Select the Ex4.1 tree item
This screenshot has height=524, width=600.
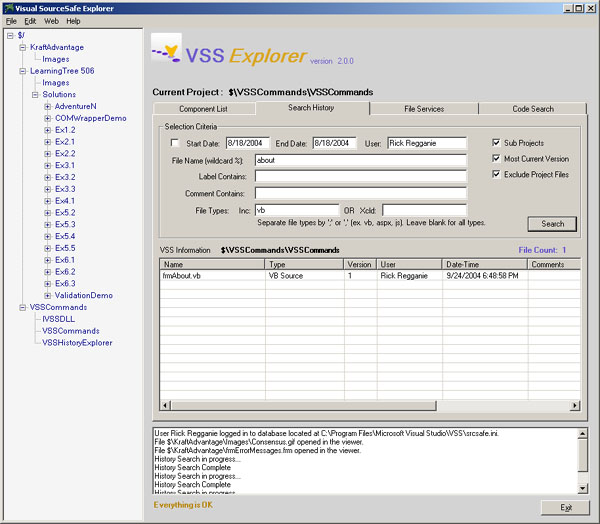[65, 201]
